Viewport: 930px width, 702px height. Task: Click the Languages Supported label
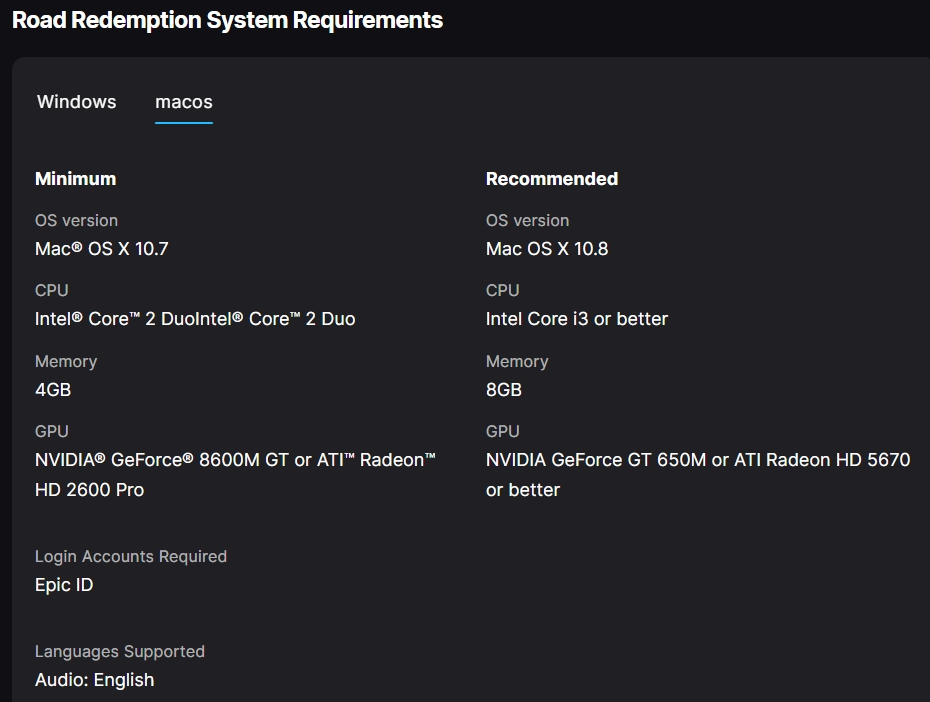(x=120, y=651)
